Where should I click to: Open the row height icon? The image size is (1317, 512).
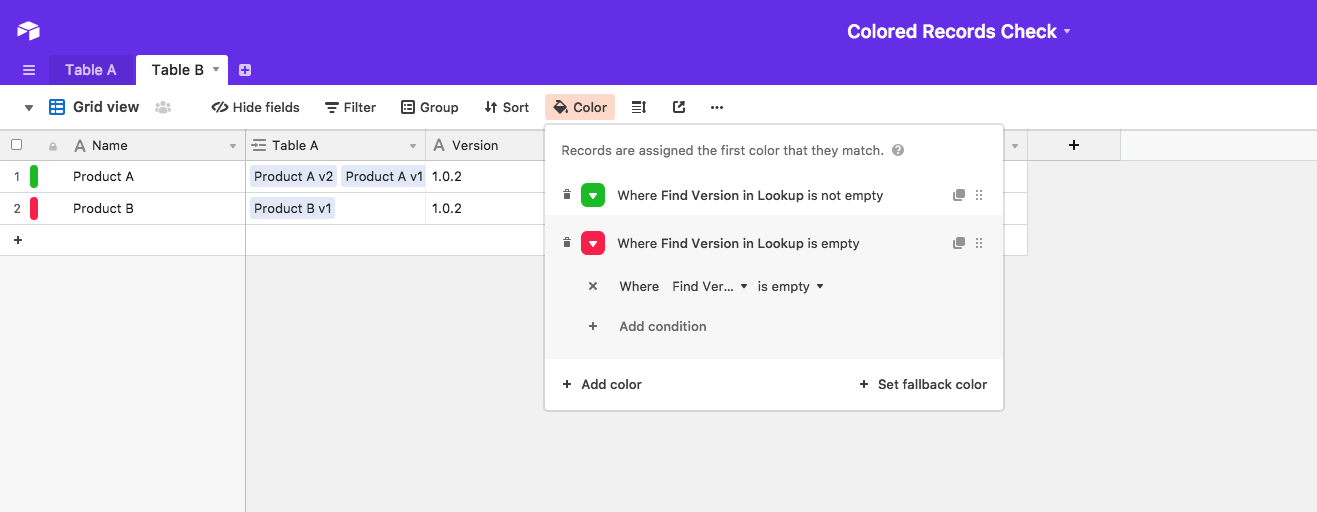(x=639, y=107)
